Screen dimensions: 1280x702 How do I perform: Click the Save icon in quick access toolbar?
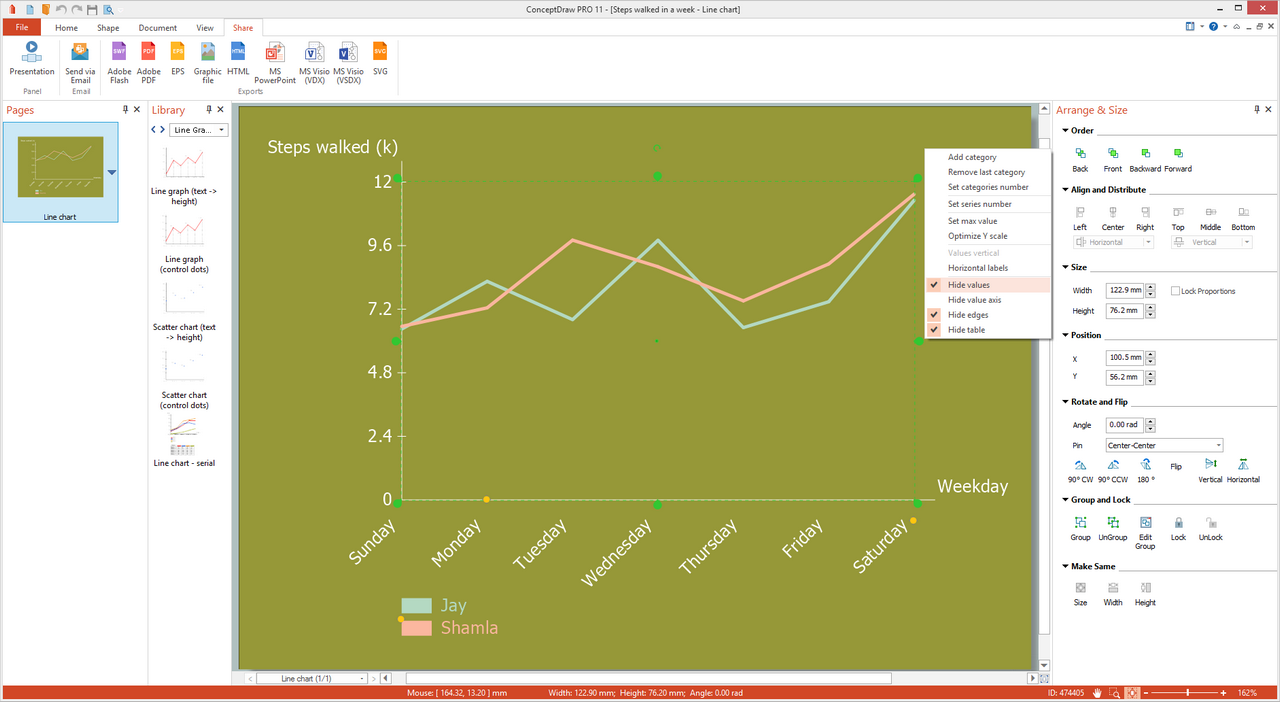[x=92, y=9]
